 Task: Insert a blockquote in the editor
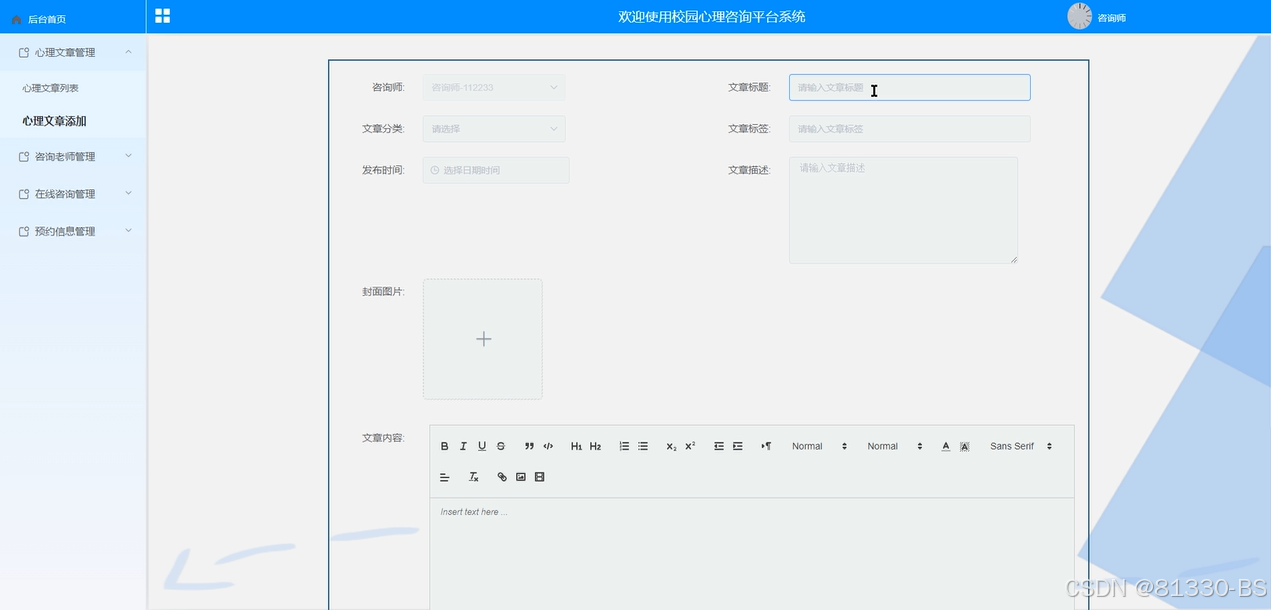(529, 446)
